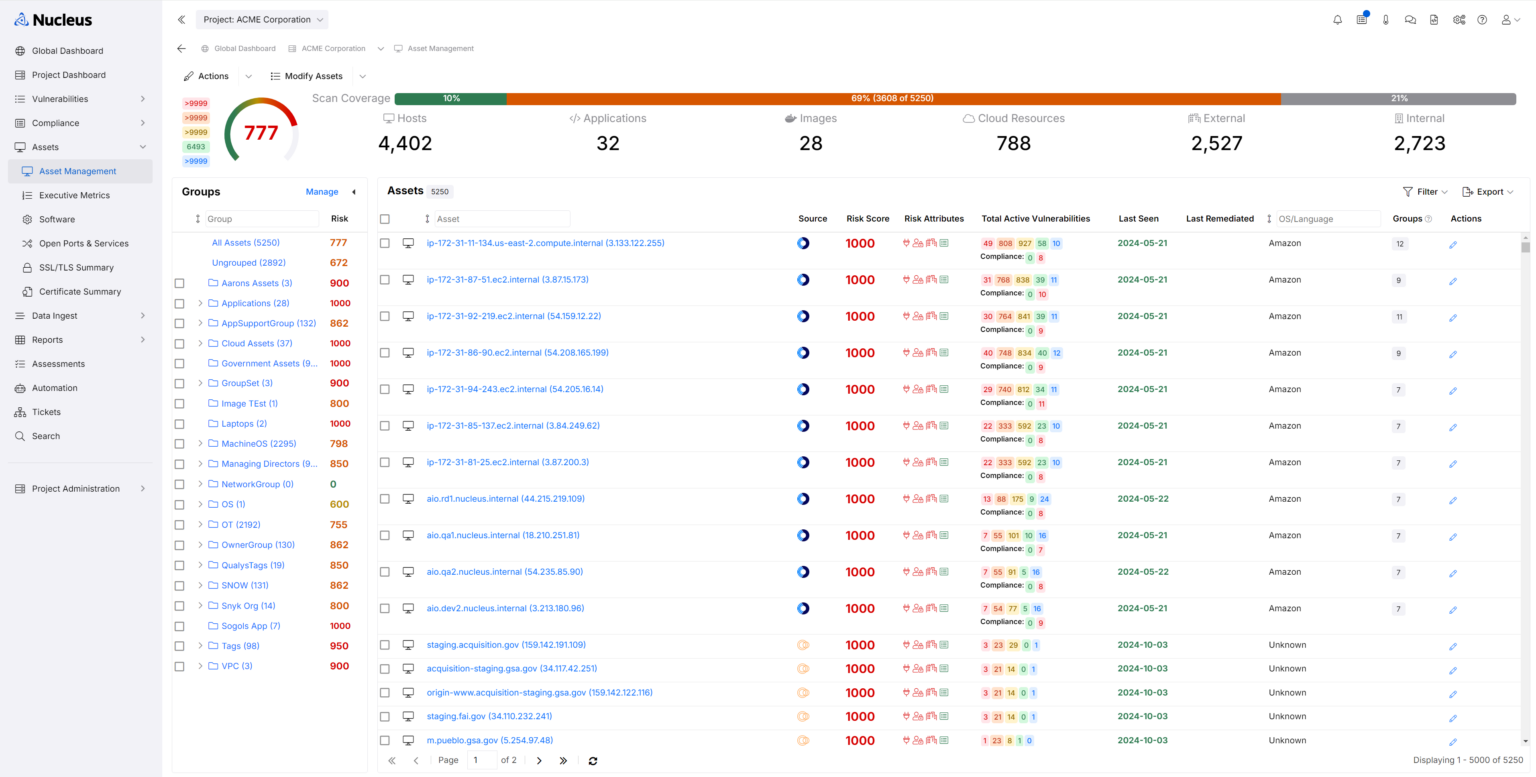Viewport: 1536px width, 777px height.
Task: Refresh the asset list with the reload icon
Action: click(x=592, y=760)
